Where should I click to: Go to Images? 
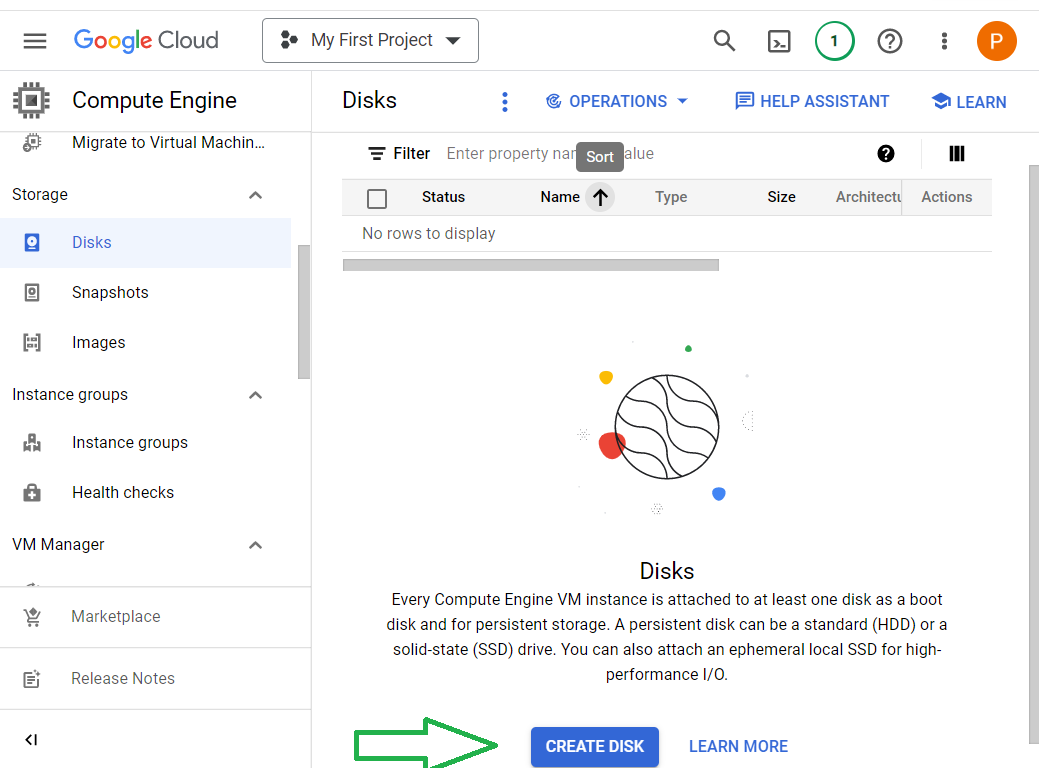[x=99, y=343]
